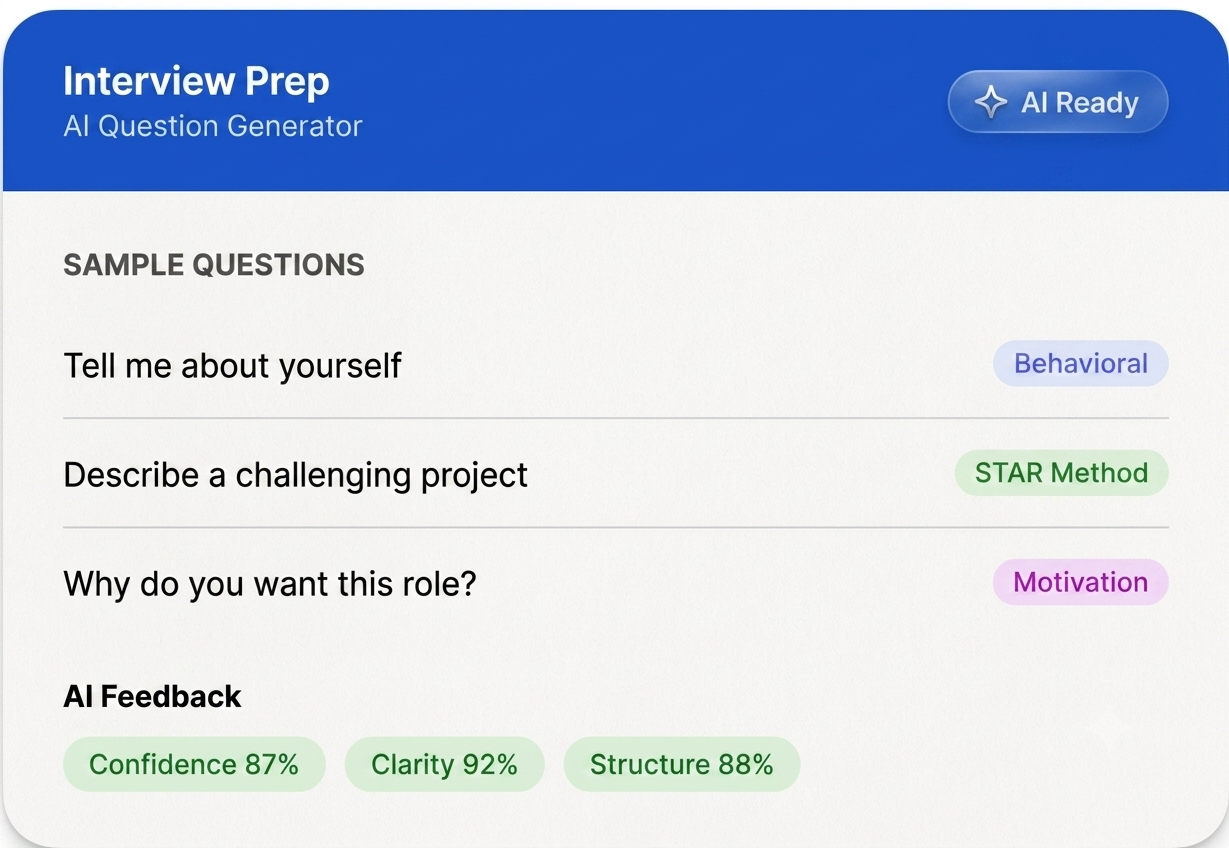
Task: Select the Clarity 92% feedback chip
Action: click(x=444, y=765)
